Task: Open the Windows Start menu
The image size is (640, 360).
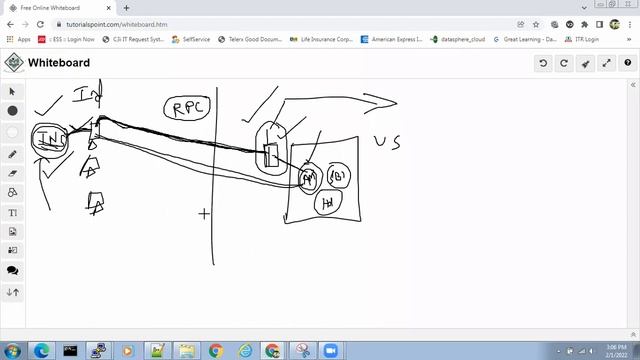Action: pyautogui.click(x=12, y=351)
